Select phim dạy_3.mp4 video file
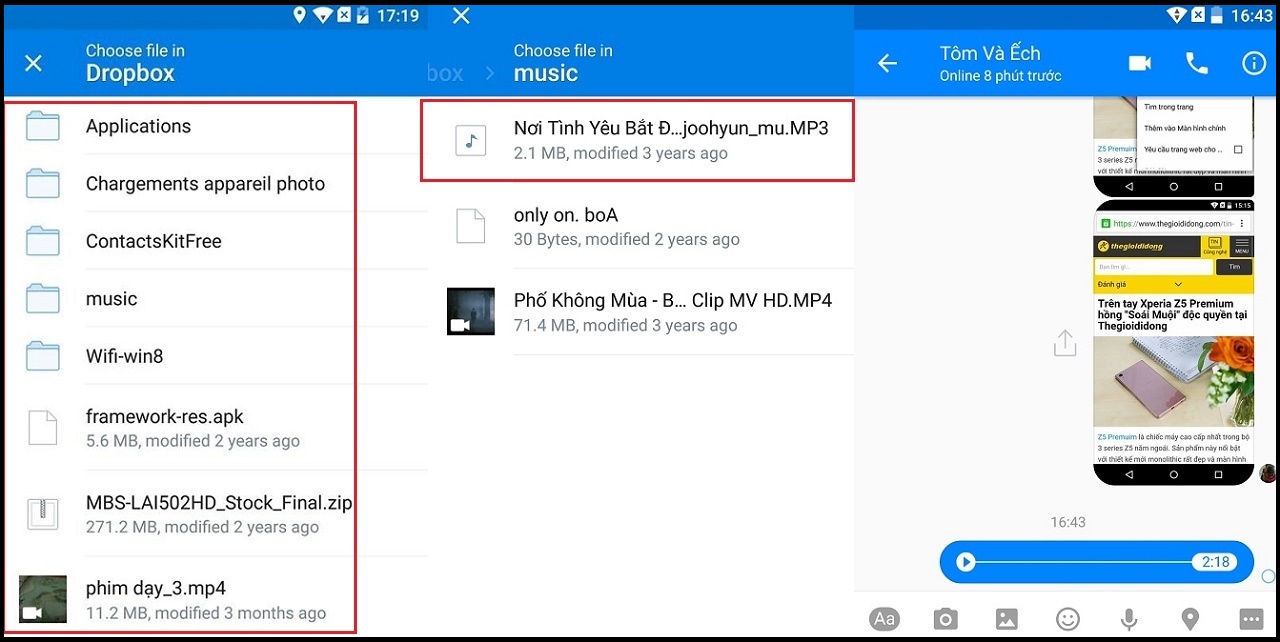Image resolution: width=1280 pixels, height=642 pixels. [215, 598]
